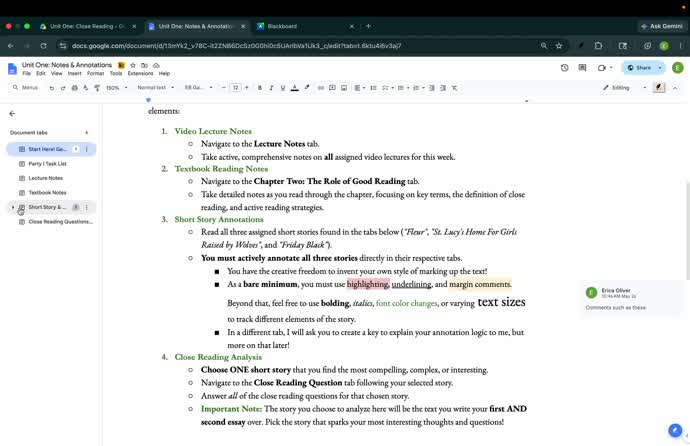This screenshot has width=690, height=446.
Task: Select the Party / Task List tab
Action: (48, 164)
